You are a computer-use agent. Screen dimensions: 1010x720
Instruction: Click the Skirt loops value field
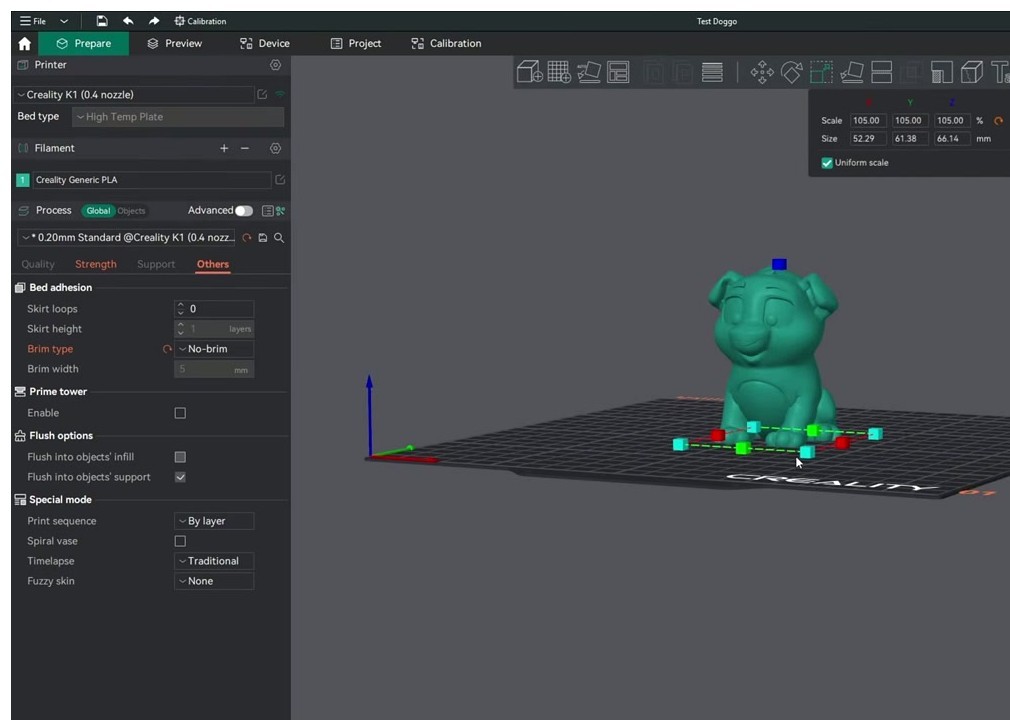[214, 309]
